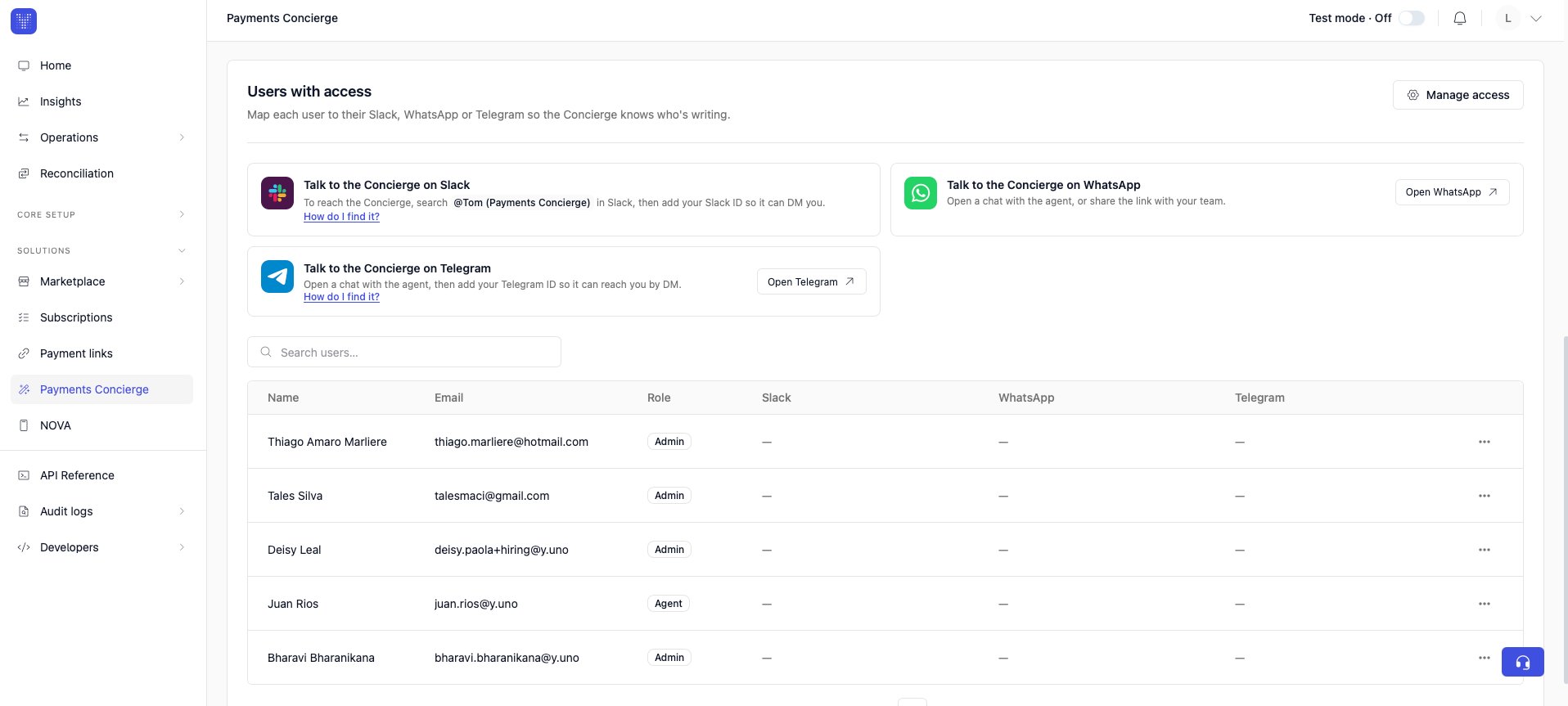This screenshot has width=1568, height=706.
Task: Click the WhatsApp logo icon
Action: pyautogui.click(x=921, y=193)
